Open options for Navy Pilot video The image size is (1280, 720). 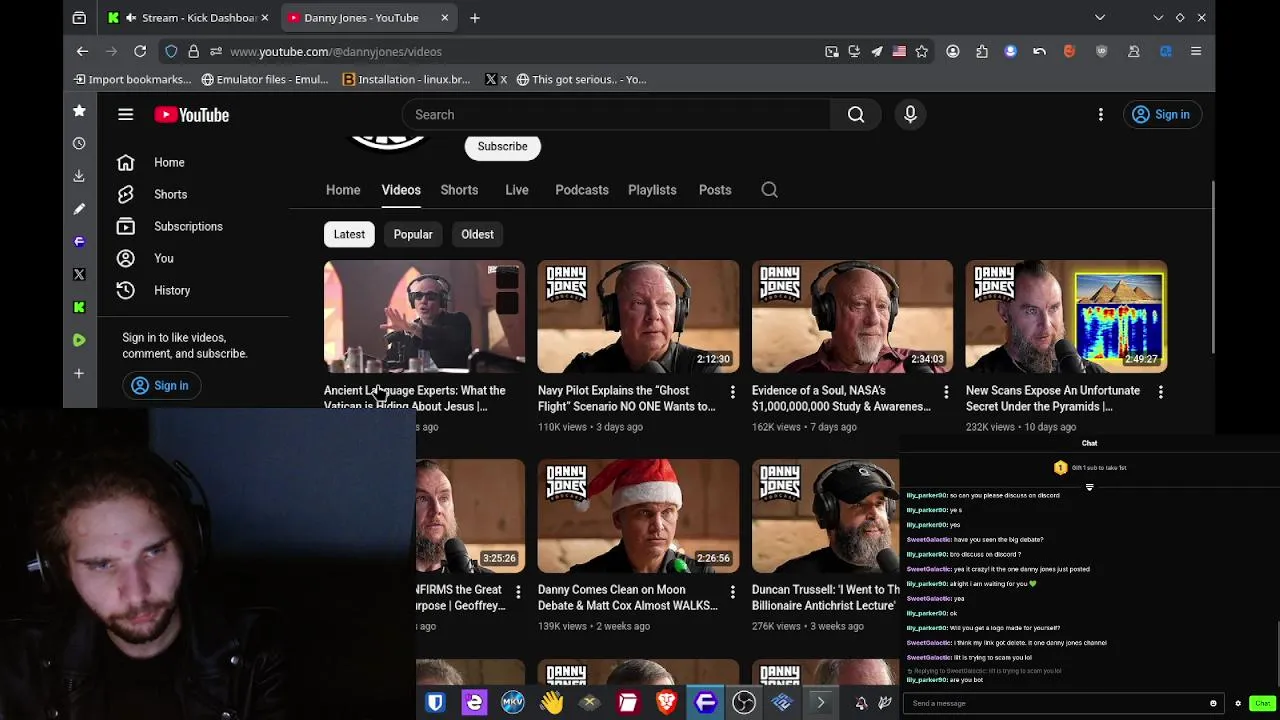click(732, 393)
